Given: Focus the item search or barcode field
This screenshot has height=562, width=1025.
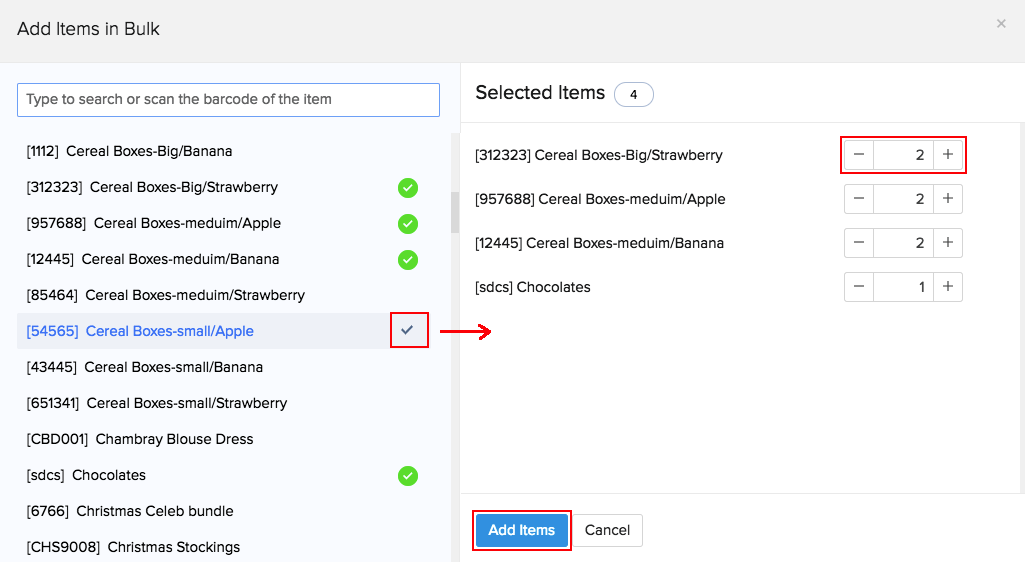Looking at the screenshot, I should tap(228, 99).
